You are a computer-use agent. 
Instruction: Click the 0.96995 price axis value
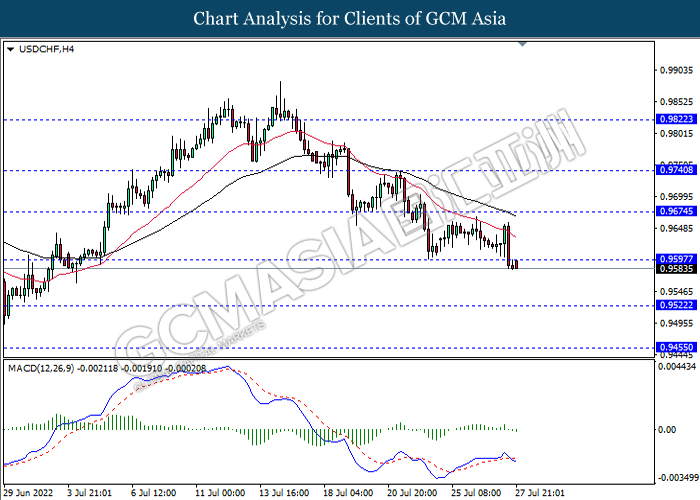pos(677,197)
